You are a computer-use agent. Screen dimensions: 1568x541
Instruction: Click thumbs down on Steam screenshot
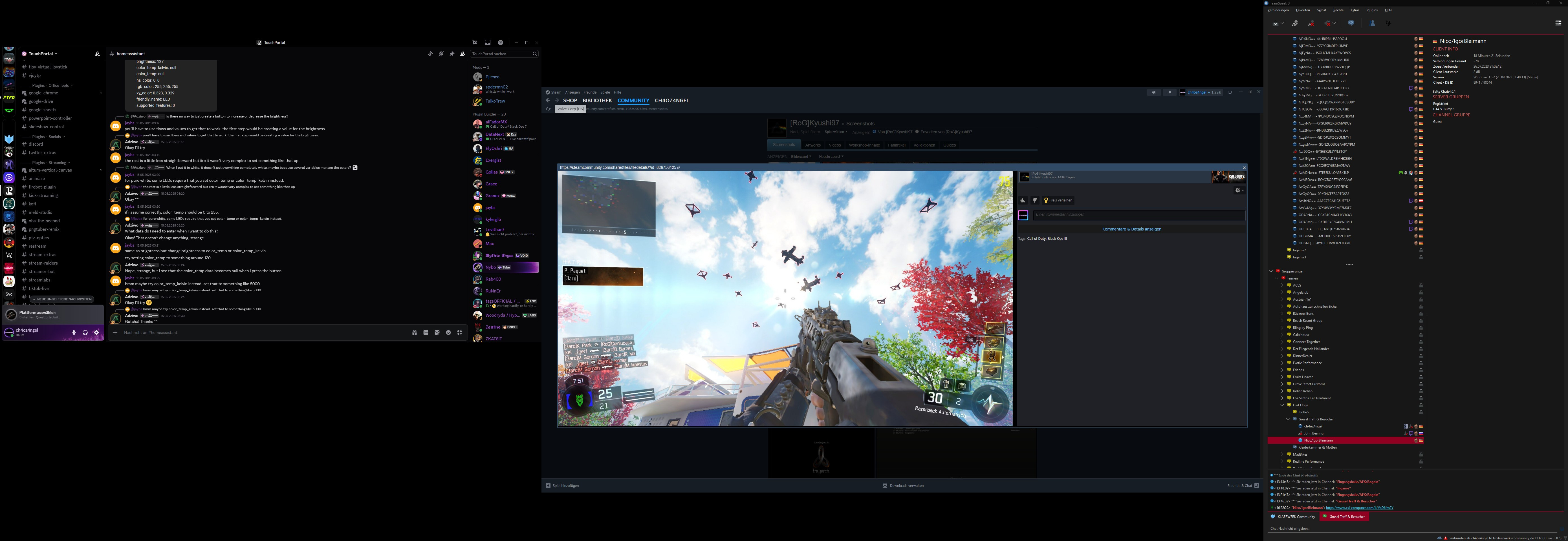tap(1034, 200)
